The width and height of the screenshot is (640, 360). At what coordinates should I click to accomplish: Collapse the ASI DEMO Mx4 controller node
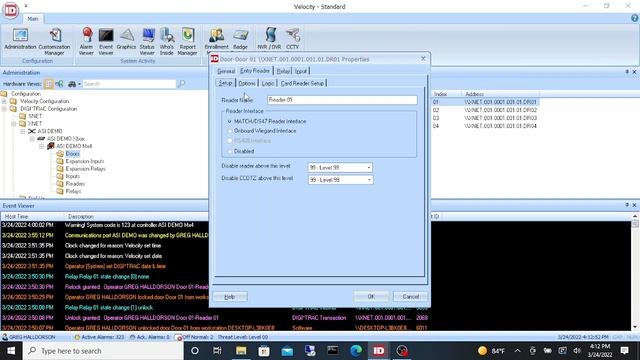(42, 146)
